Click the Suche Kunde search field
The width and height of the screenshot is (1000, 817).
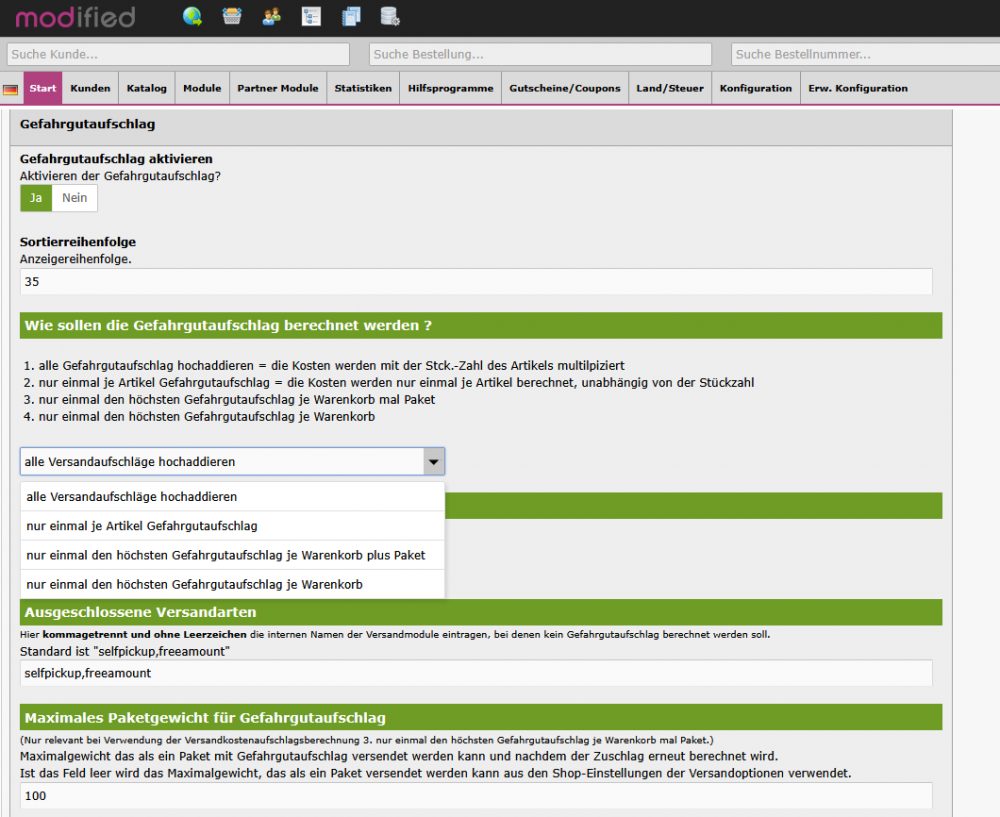[x=178, y=54]
